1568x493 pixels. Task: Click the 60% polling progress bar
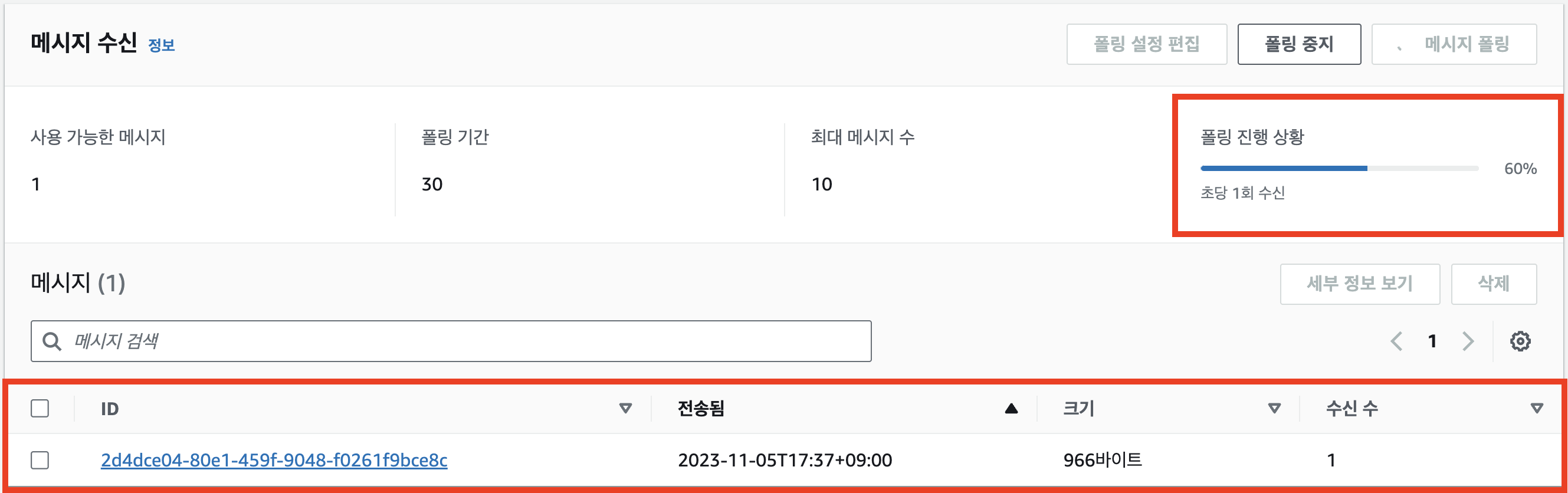(1339, 169)
